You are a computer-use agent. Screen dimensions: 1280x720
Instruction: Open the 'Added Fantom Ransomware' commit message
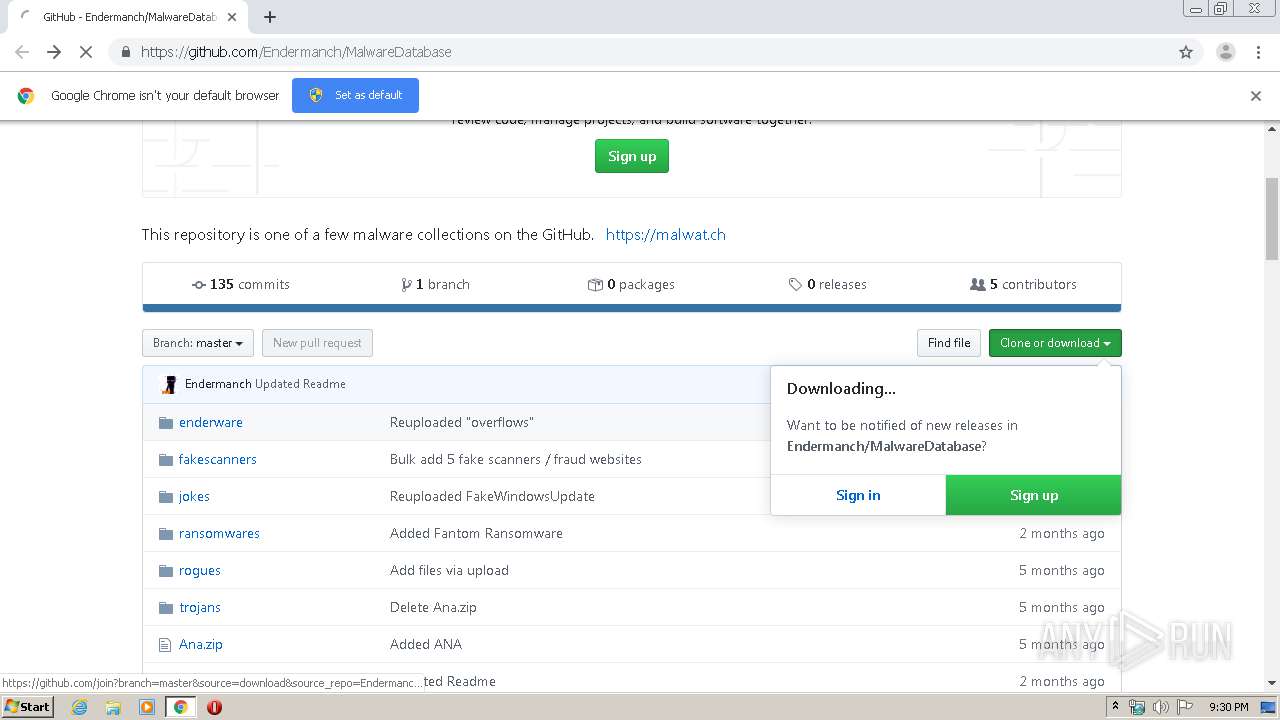476,534
